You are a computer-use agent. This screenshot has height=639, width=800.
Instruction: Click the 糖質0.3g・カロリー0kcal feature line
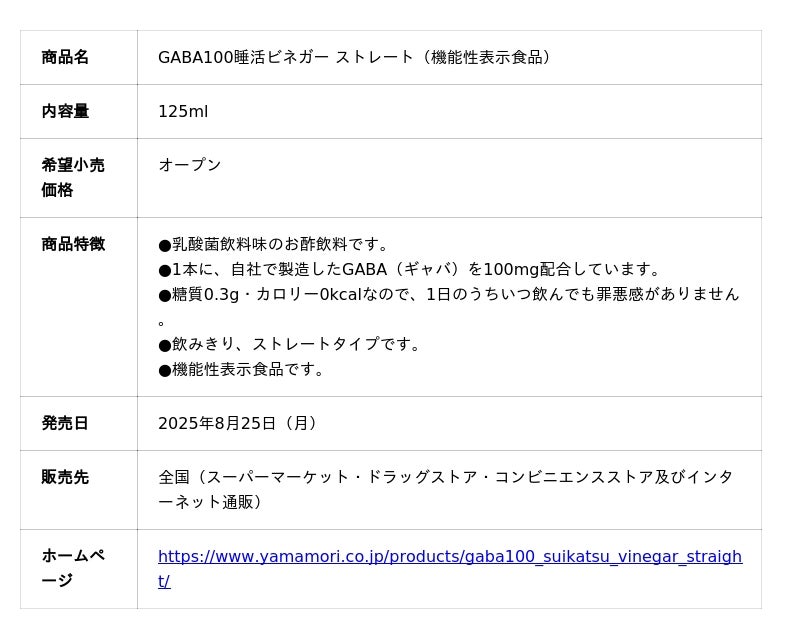tap(448, 294)
